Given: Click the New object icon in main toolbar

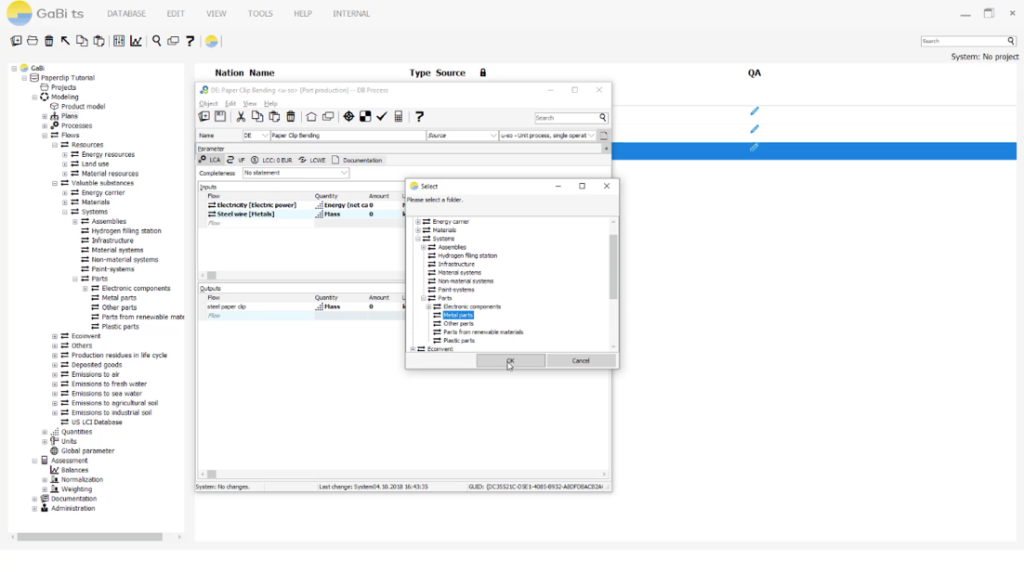Looking at the screenshot, I should pyautogui.click(x=16, y=41).
